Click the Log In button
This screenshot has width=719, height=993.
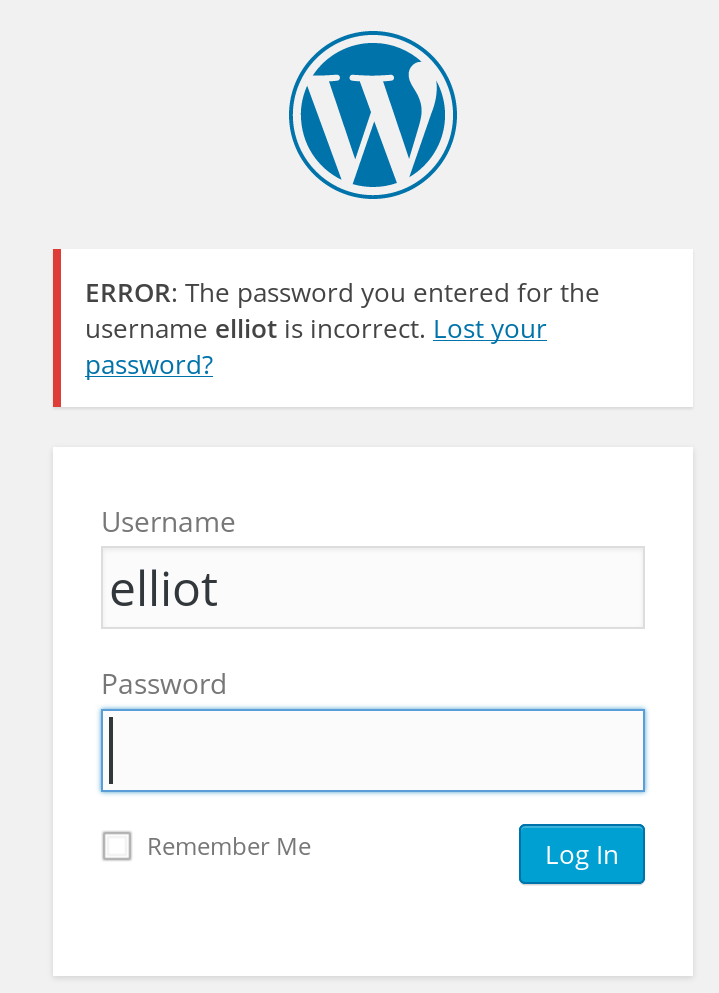tap(582, 854)
